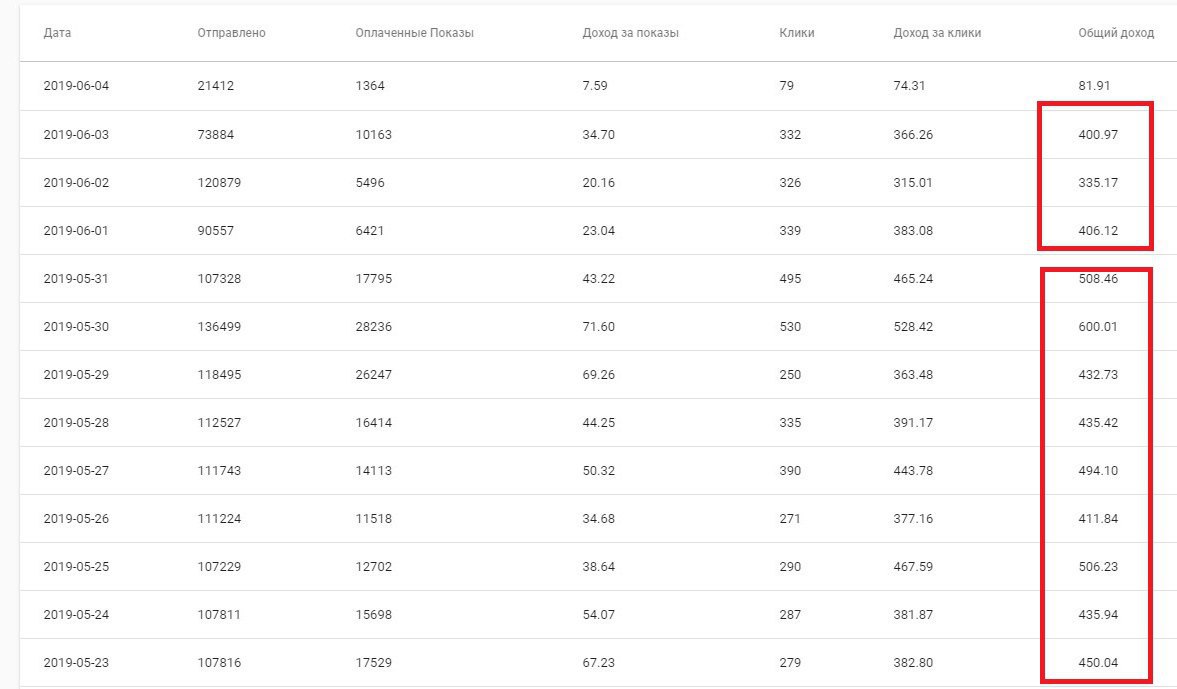Sort by the Отправлено column header
The height and width of the screenshot is (689, 1177).
pos(231,33)
